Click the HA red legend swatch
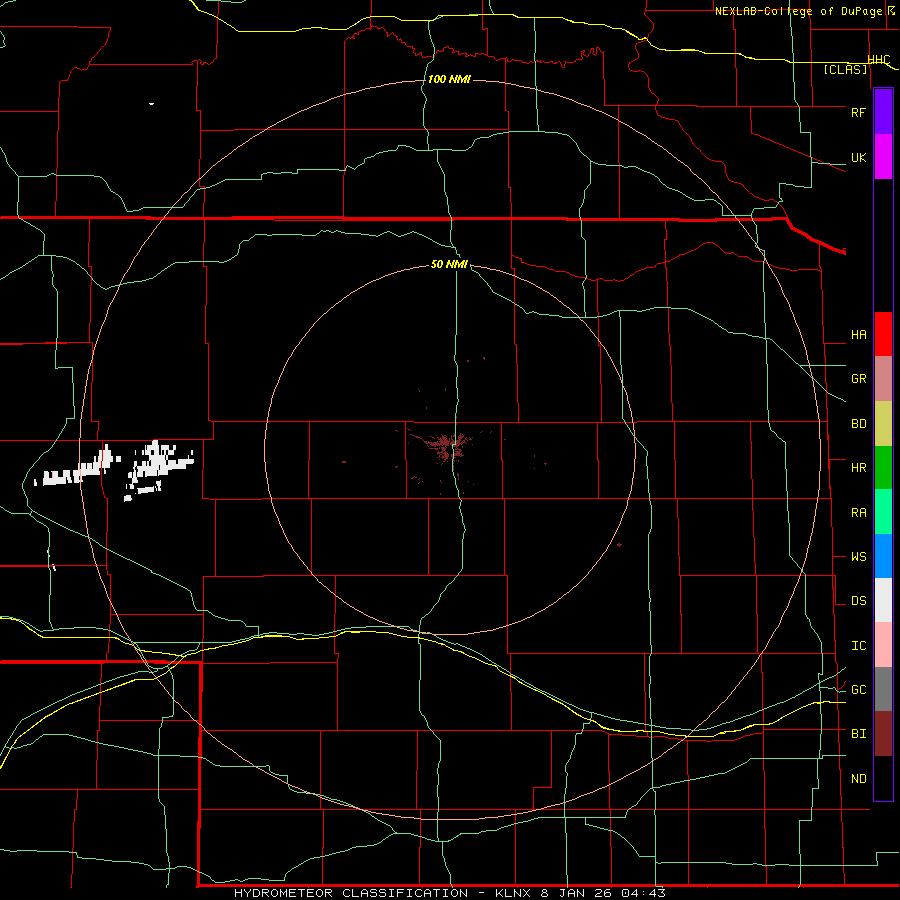The image size is (900, 900). click(883, 334)
